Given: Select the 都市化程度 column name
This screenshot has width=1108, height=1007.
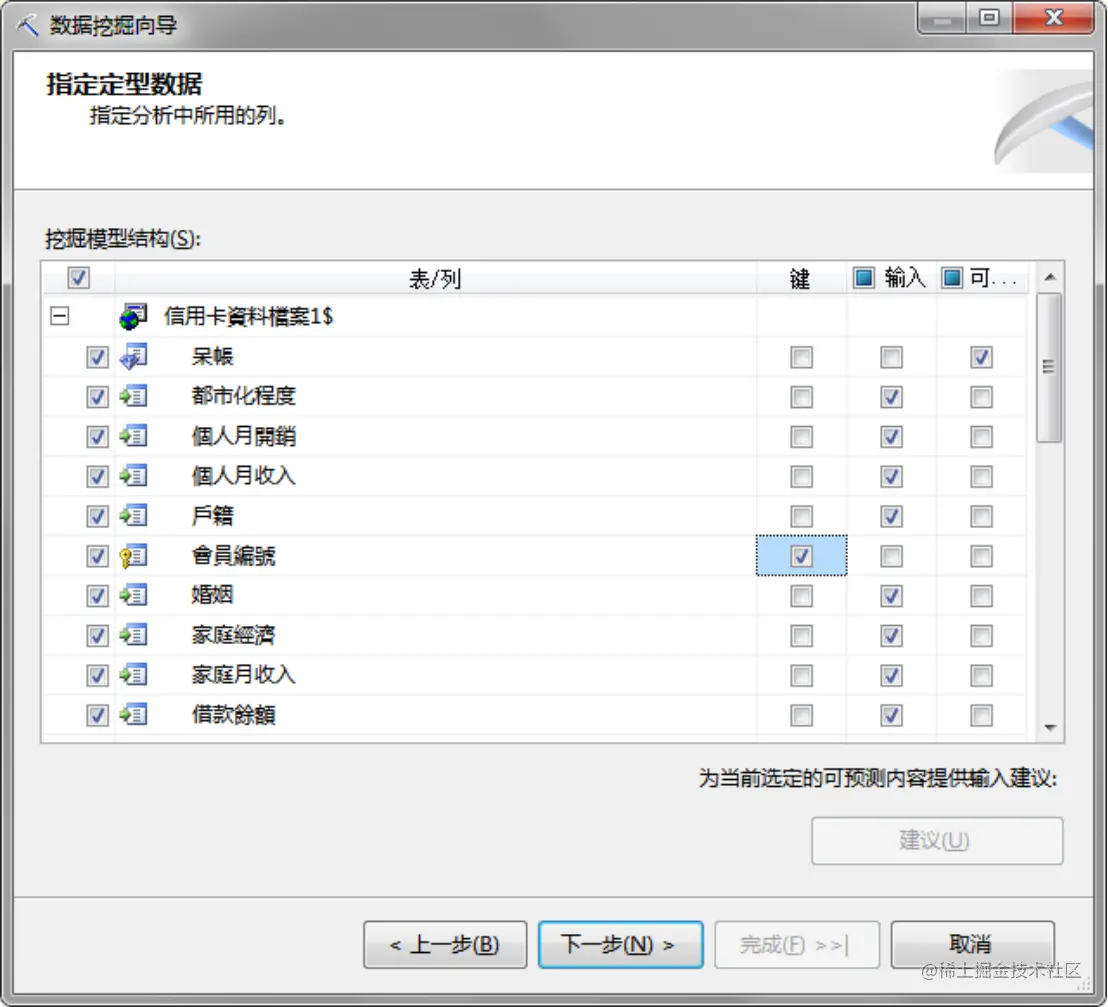Looking at the screenshot, I should (x=243, y=396).
